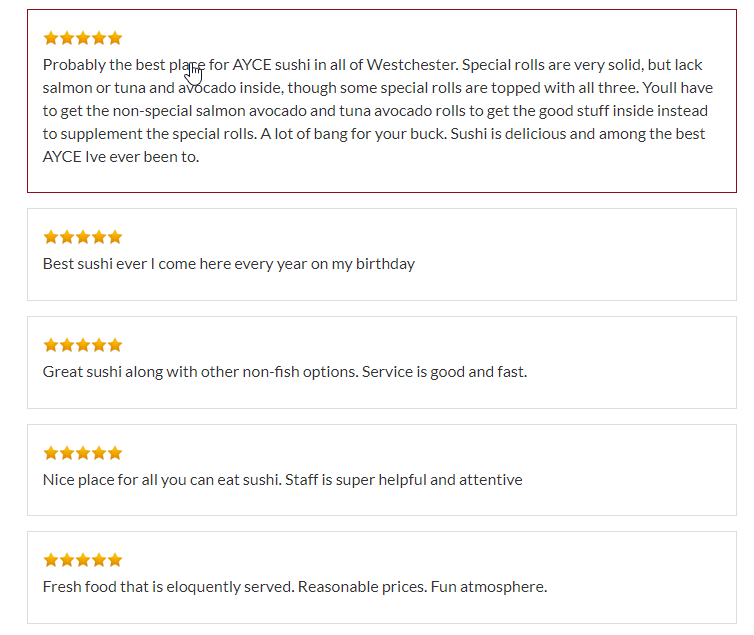Click first star of non-fish options review

(51, 345)
